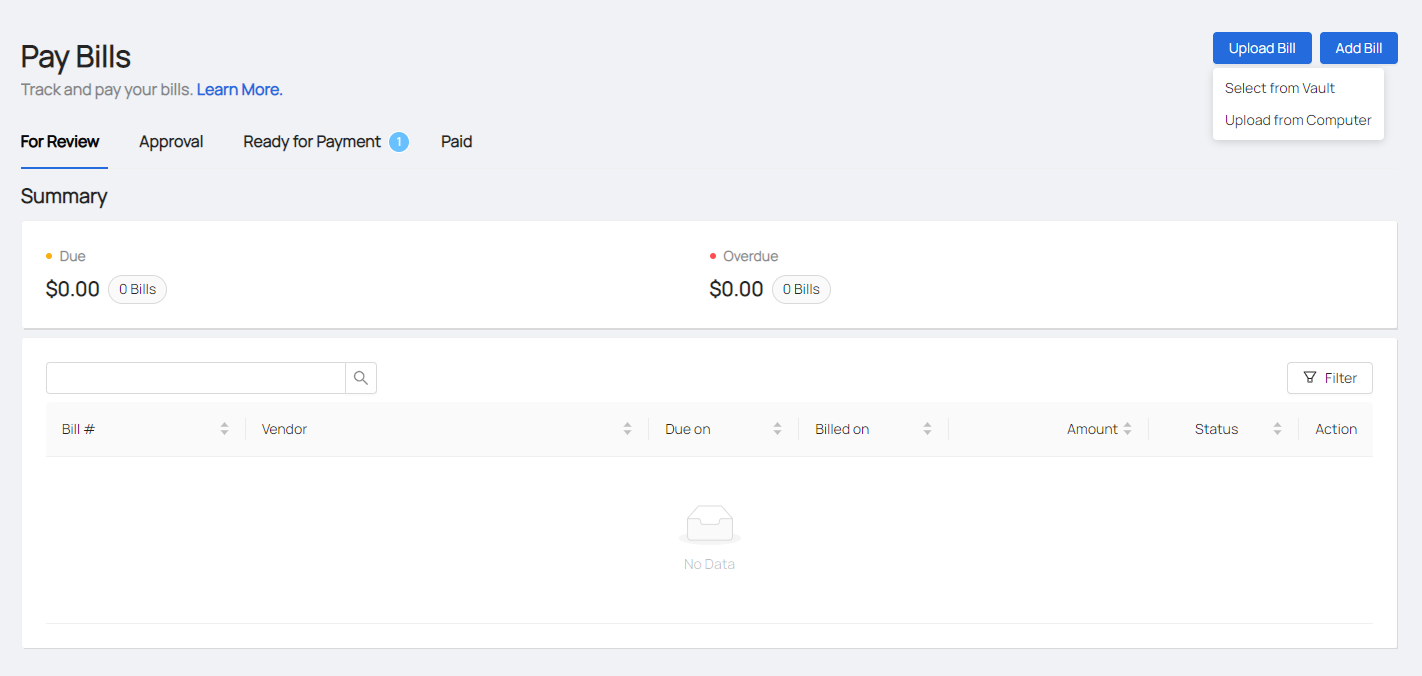The height and width of the screenshot is (676, 1422).
Task: Focus the bill search input field
Action: click(196, 378)
